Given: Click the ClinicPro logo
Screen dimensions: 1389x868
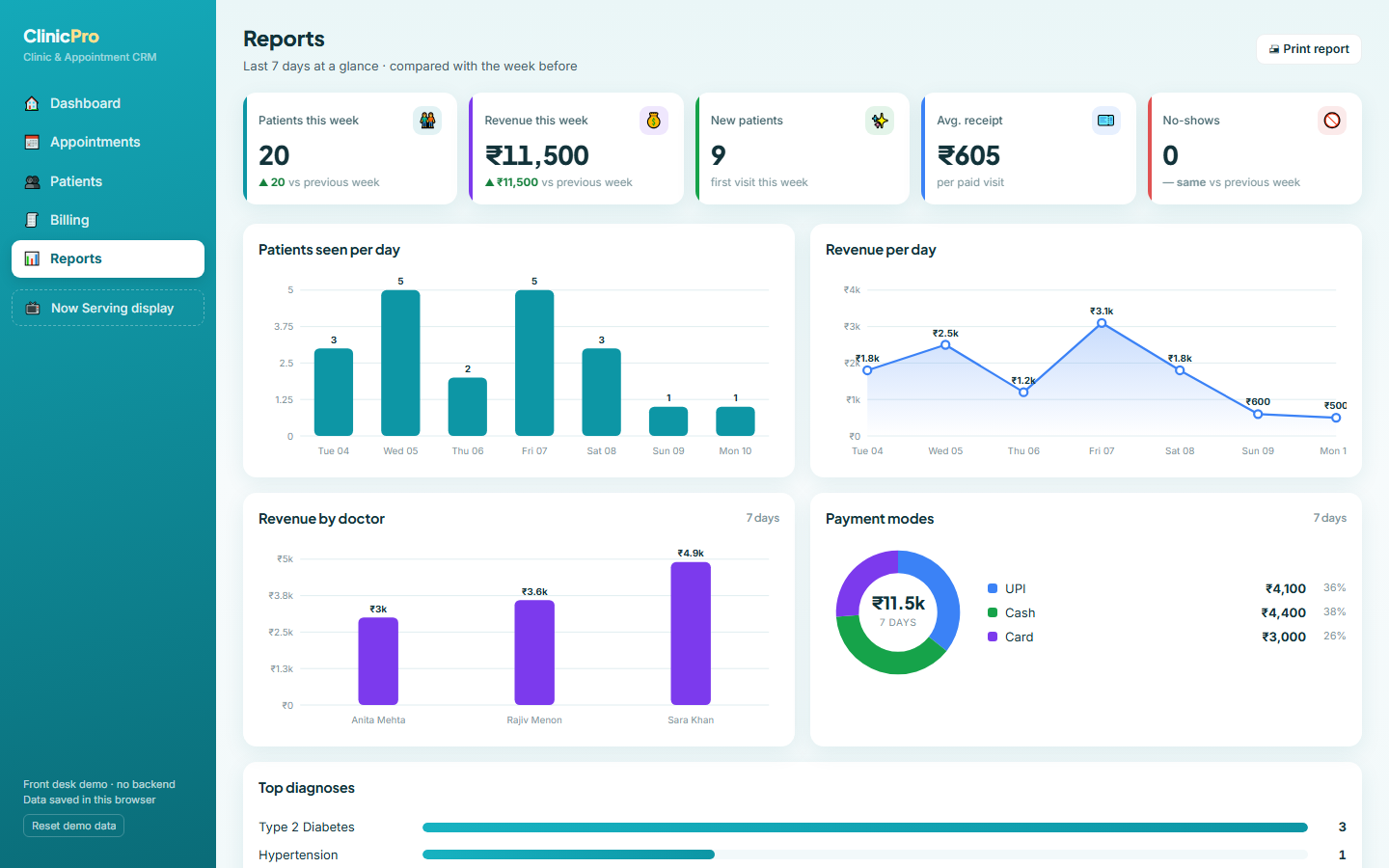Looking at the screenshot, I should point(62,36).
